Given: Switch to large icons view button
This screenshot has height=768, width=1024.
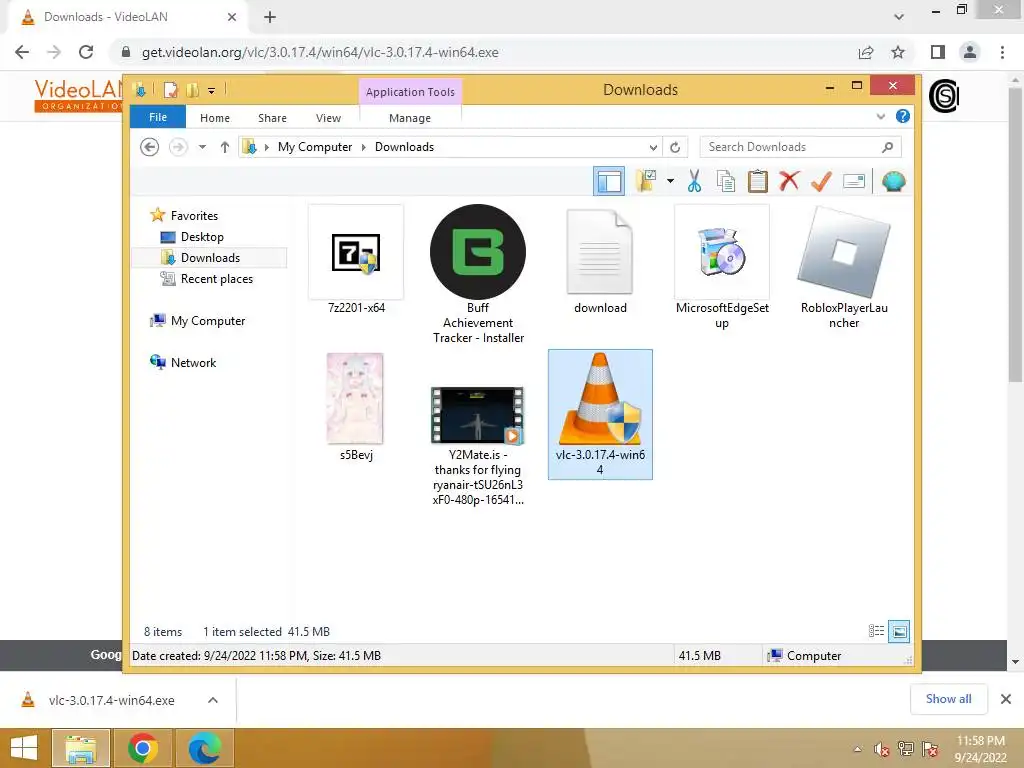Looking at the screenshot, I should click(899, 631).
